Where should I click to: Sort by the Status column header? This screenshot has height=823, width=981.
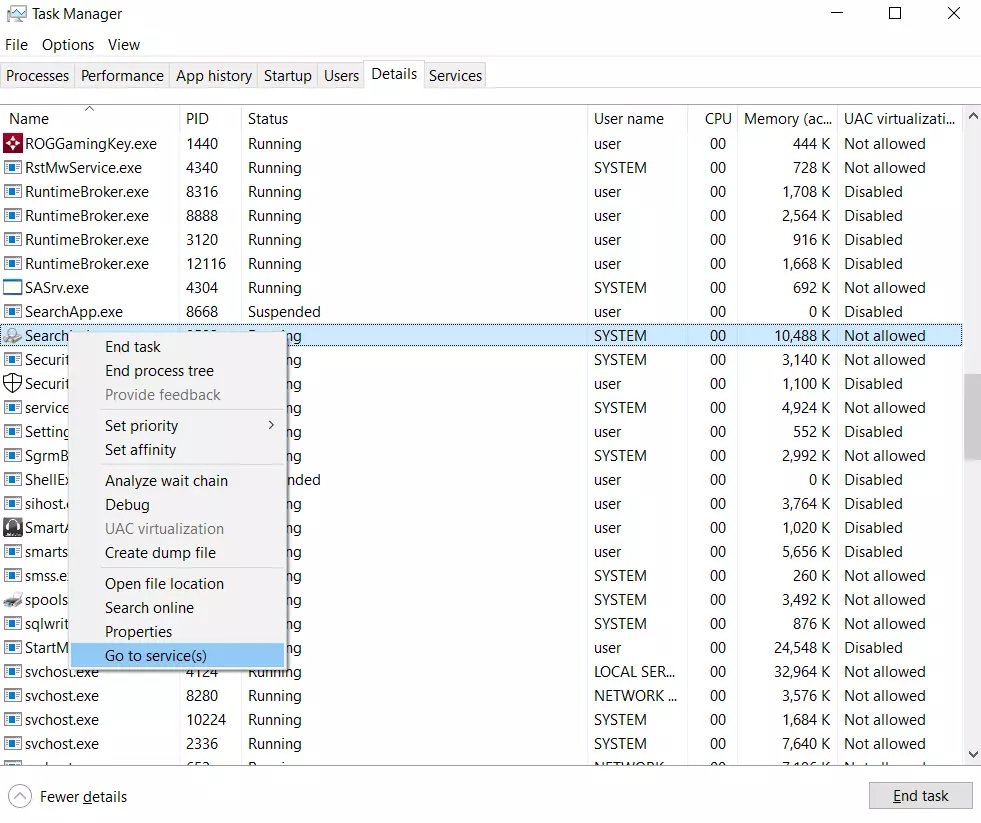point(414,118)
